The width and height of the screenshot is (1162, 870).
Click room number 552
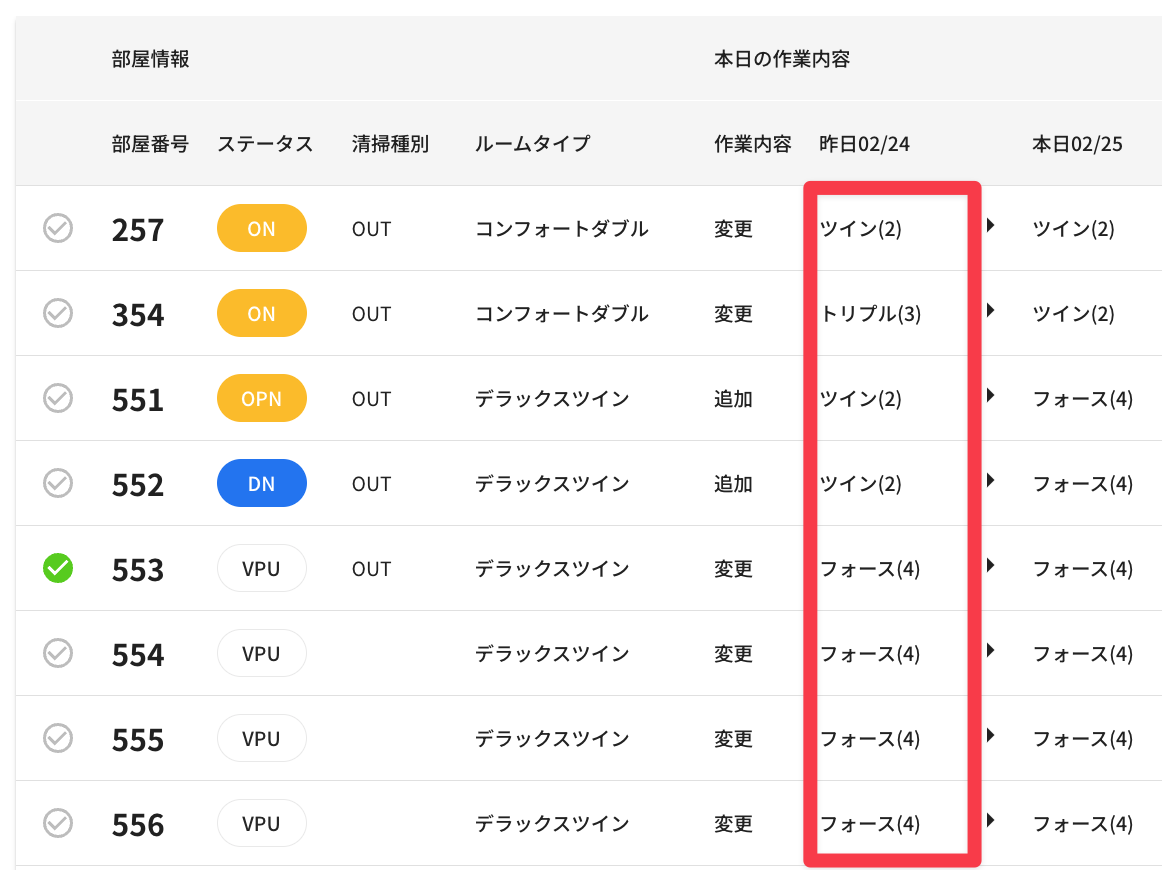138,485
